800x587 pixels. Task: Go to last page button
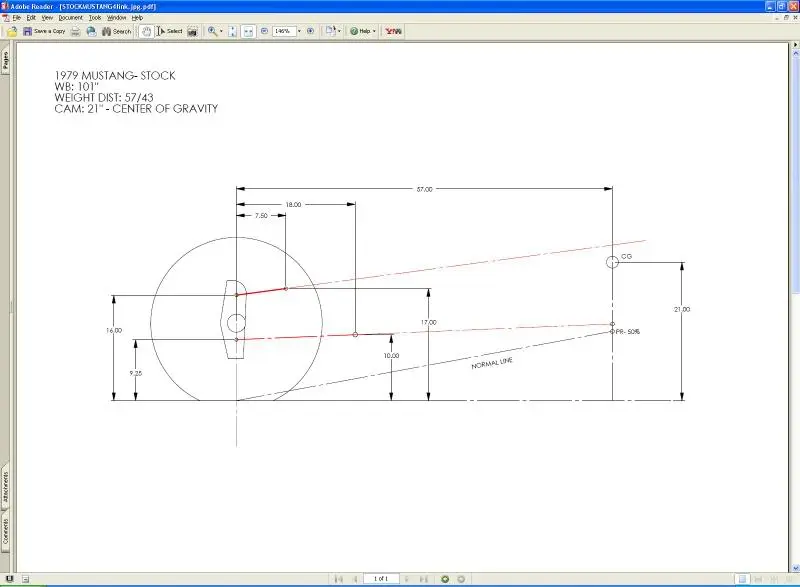[423, 579]
